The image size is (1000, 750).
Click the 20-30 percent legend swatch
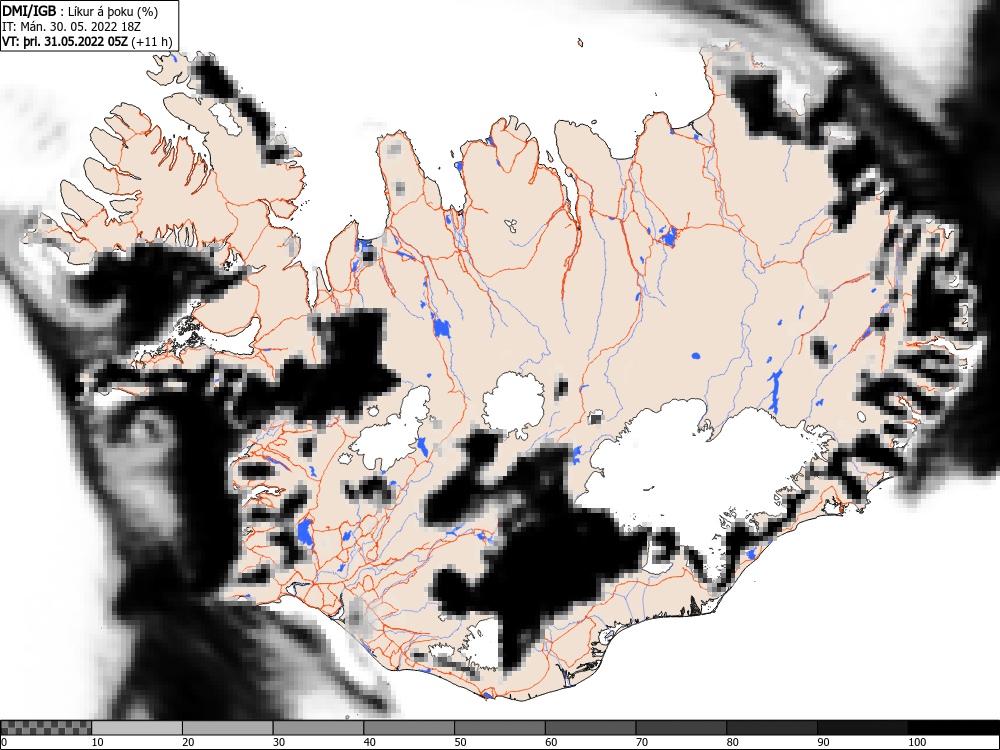[x=227, y=728]
